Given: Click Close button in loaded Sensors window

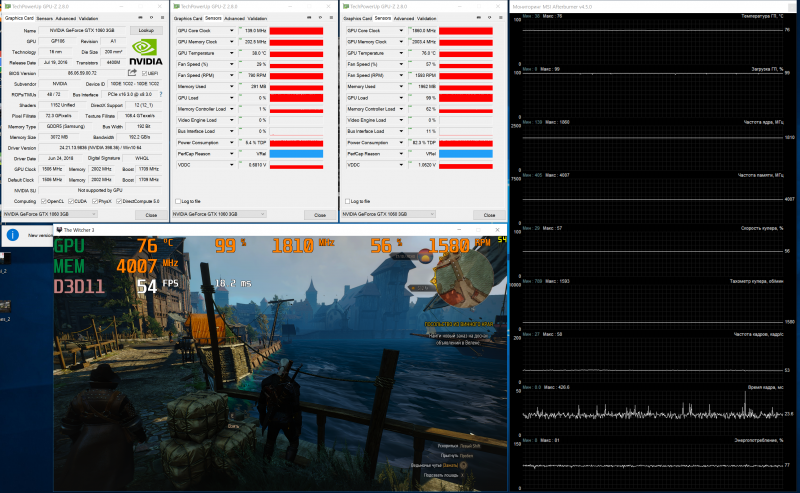Looking at the screenshot, I should point(489,215).
